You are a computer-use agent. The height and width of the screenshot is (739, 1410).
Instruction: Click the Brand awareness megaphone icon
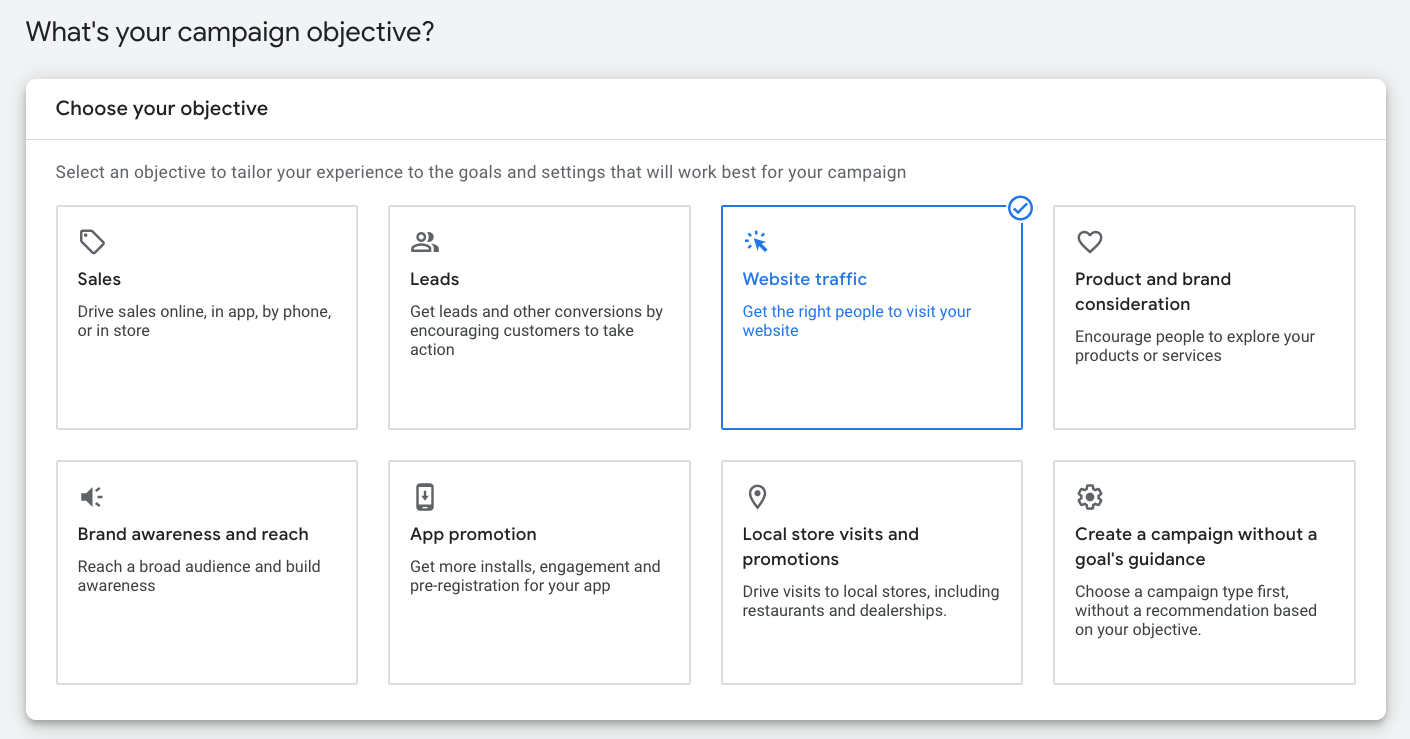coord(91,497)
